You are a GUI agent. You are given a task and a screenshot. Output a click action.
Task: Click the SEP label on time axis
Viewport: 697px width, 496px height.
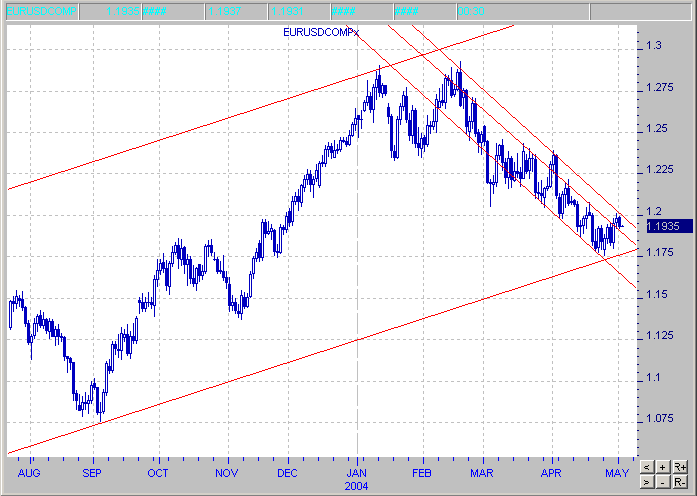tap(91, 469)
